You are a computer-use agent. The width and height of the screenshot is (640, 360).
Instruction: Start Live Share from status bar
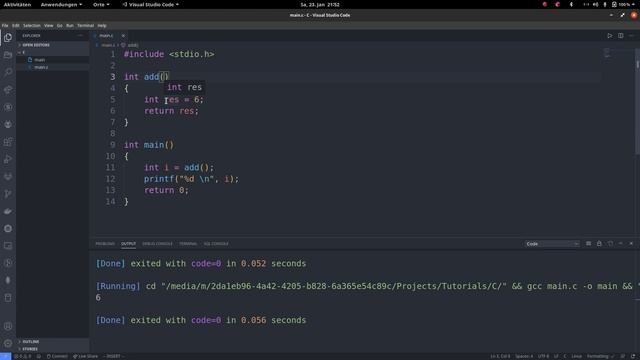85,356
